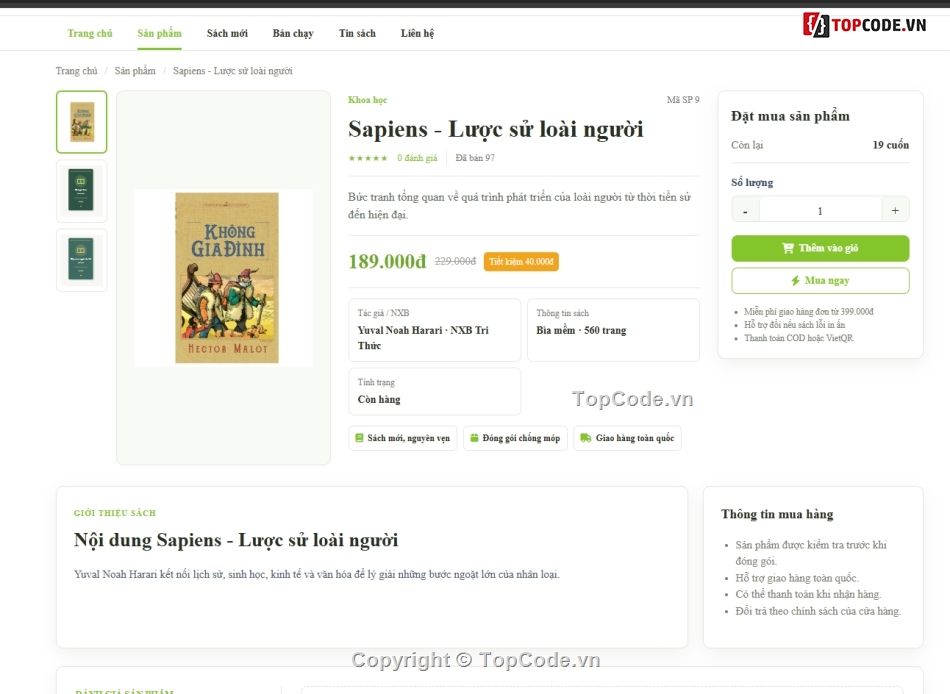
Task: Increase quantity with the plus button
Action: [x=895, y=211]
